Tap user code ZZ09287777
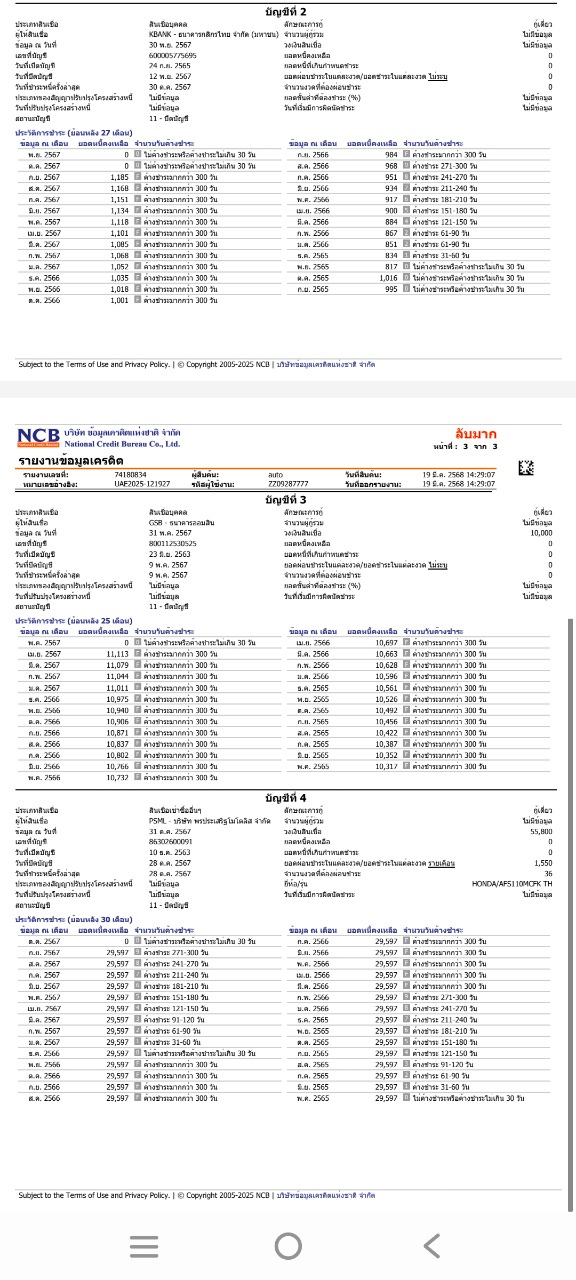 tap(289, 483)
